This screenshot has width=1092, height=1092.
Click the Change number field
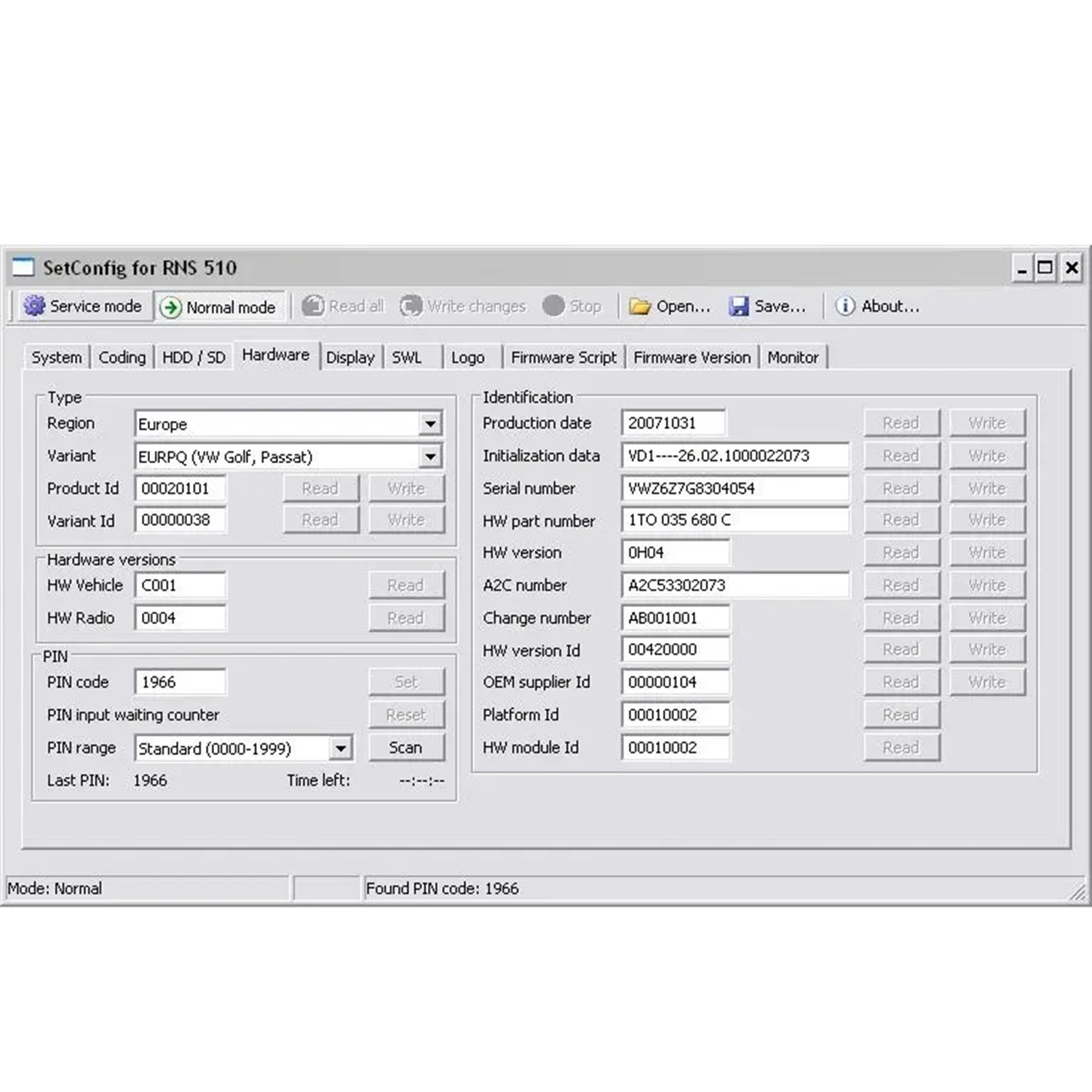point(676,618)
